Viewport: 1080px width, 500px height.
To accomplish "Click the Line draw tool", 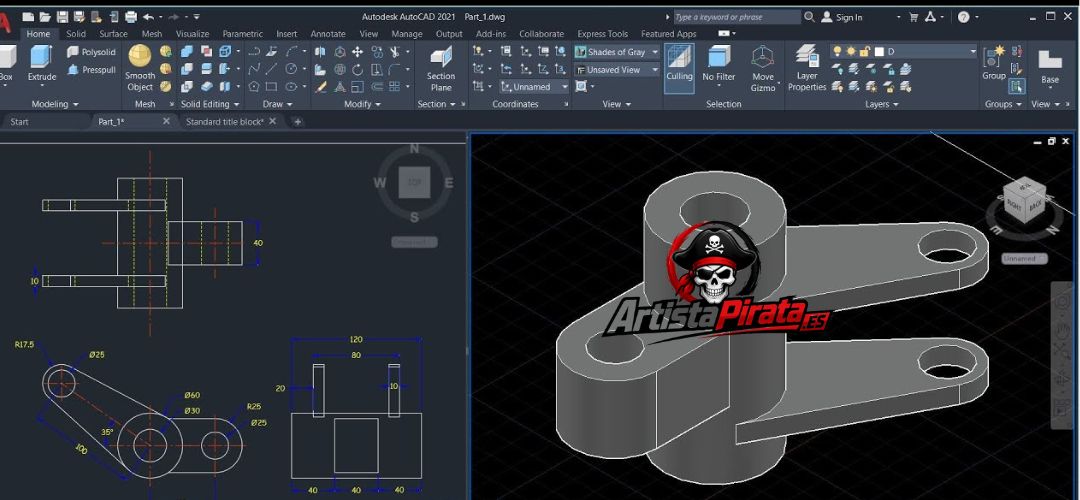I will [271, 69].
